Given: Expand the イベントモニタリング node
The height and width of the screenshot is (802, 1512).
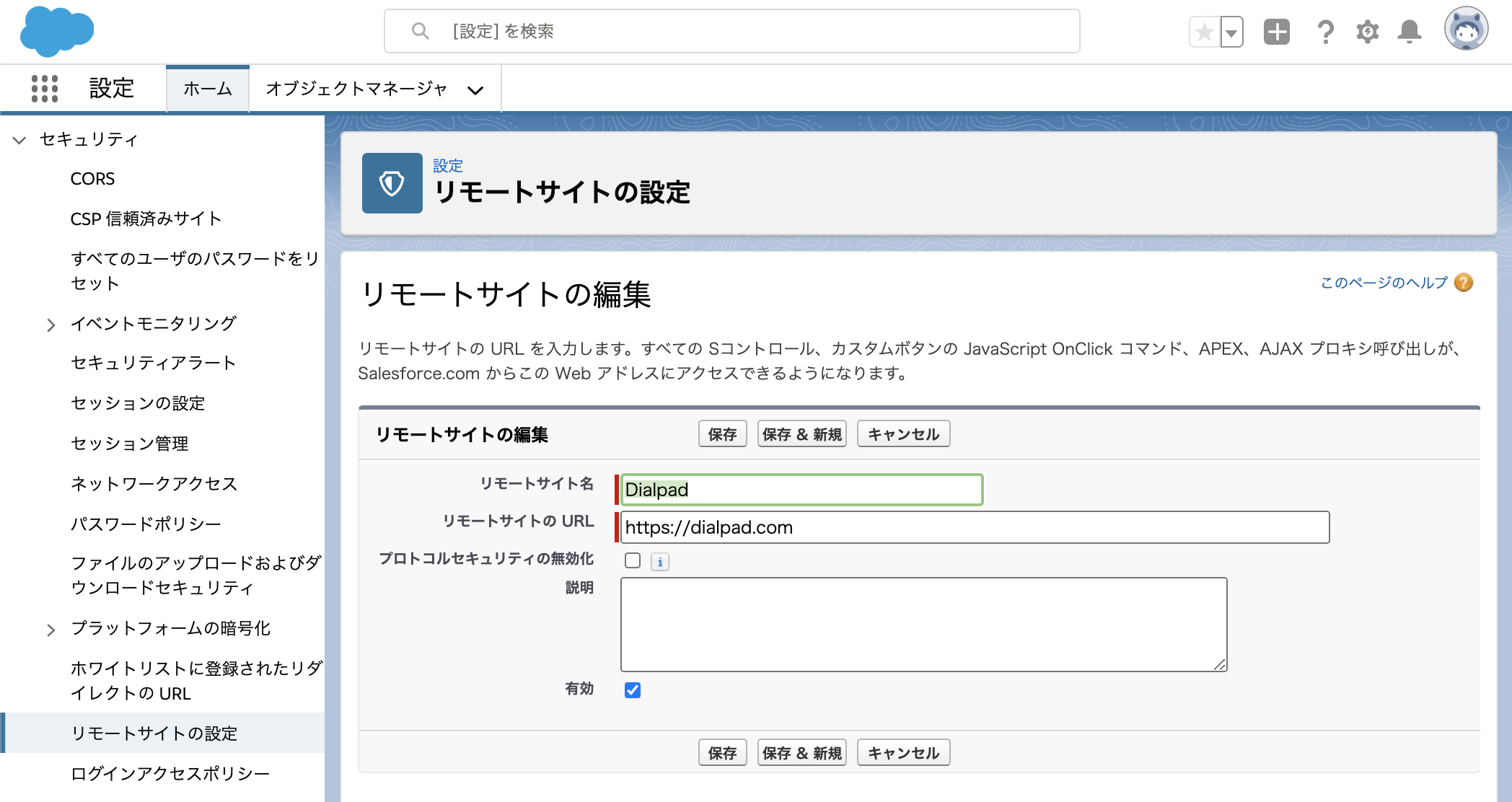Looking at the screenshot, I should coord(50,325).
